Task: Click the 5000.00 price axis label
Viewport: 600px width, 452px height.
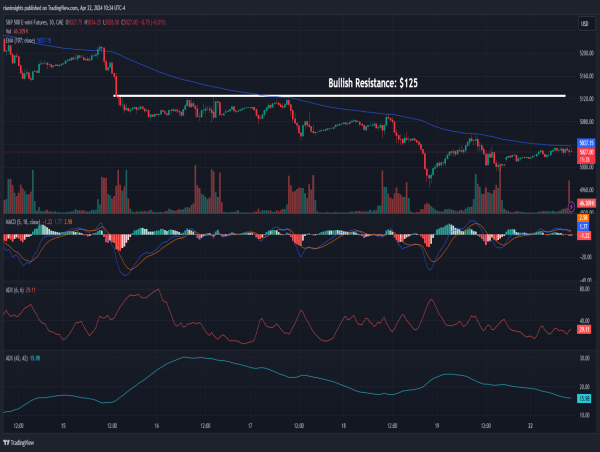Action: (x=586, y=167)
